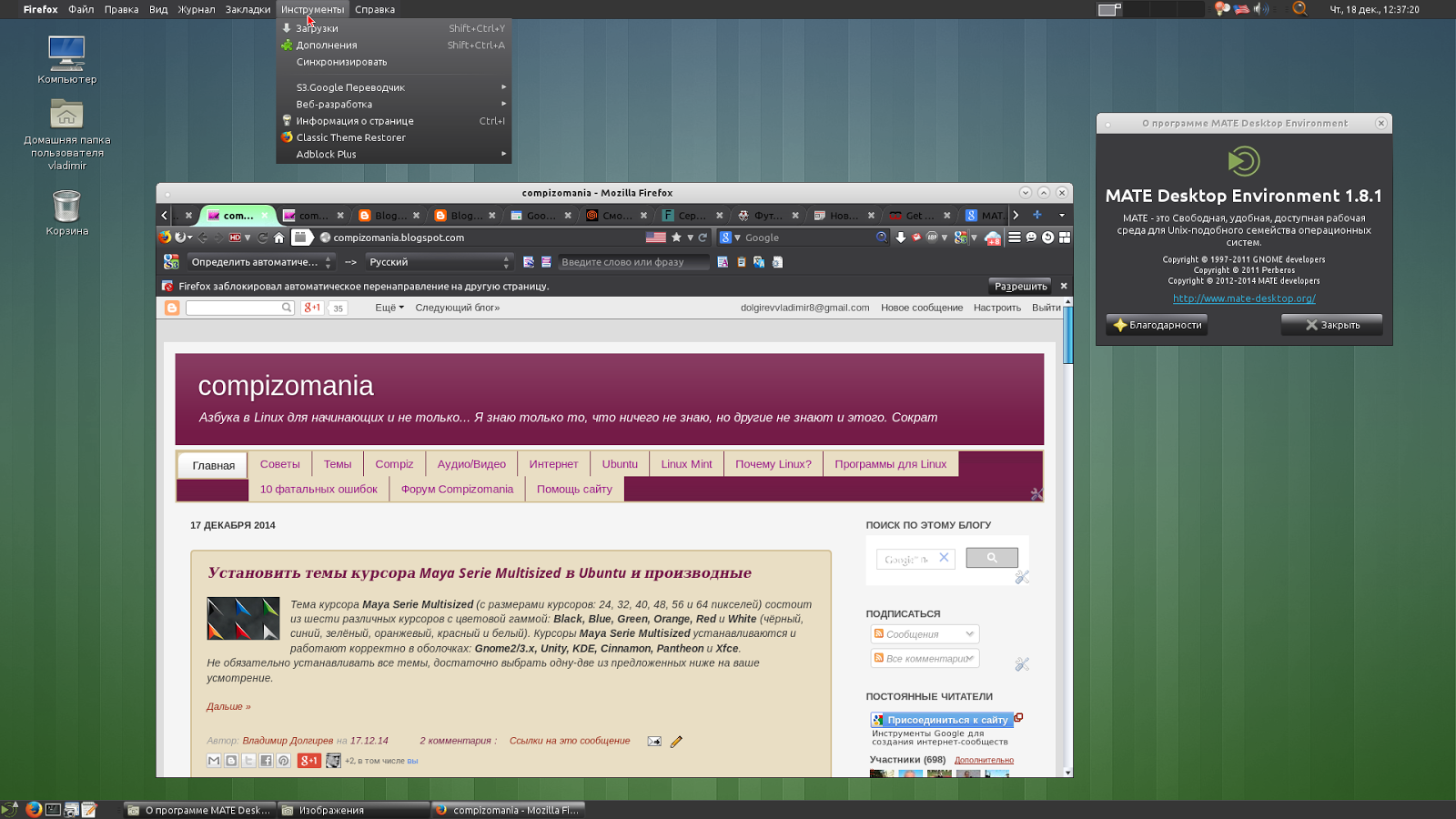1456x819 pixels.
Task: Click the HD video toolbar icon
Action: point(235,238)
